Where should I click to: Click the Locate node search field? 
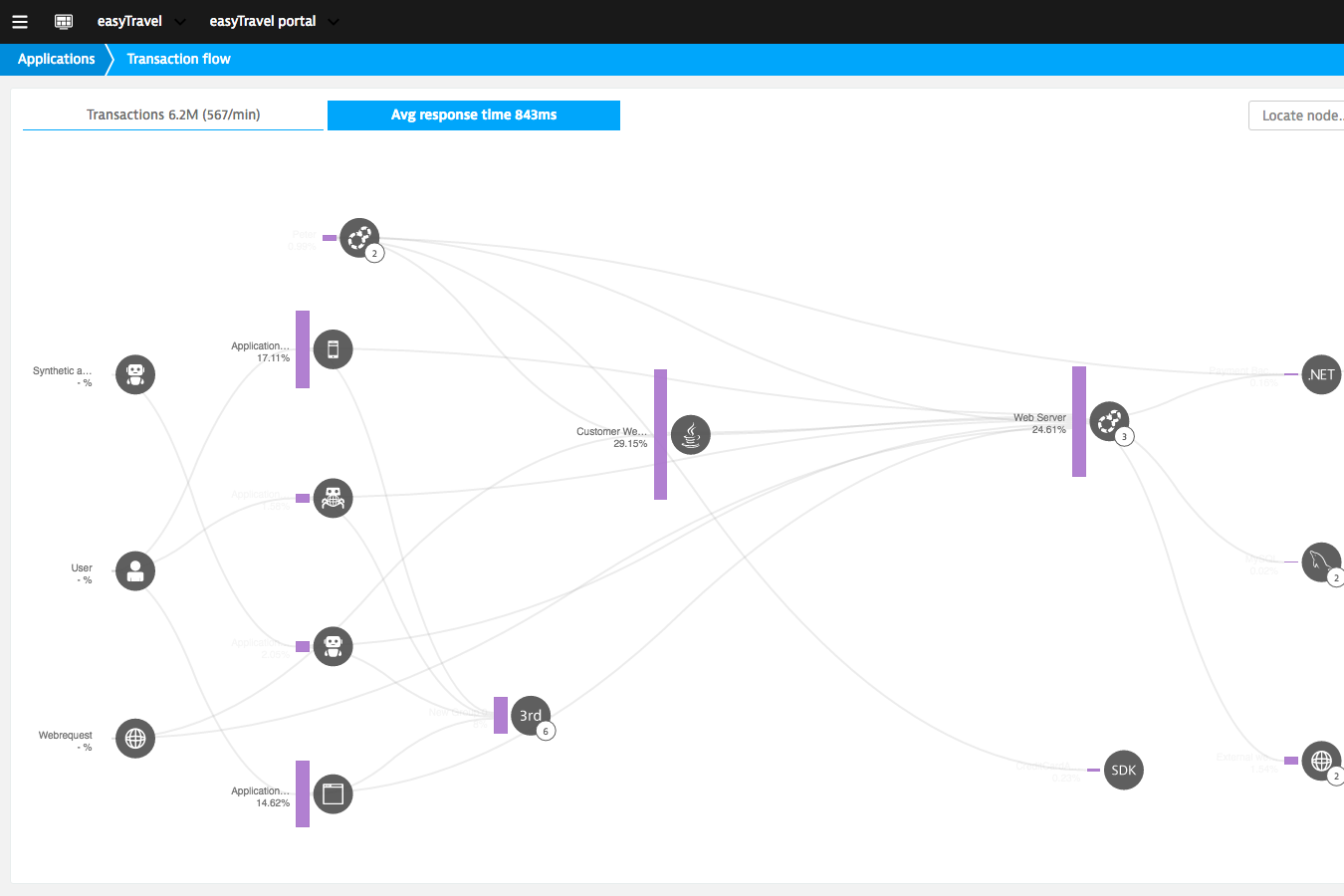[1298, 115]
